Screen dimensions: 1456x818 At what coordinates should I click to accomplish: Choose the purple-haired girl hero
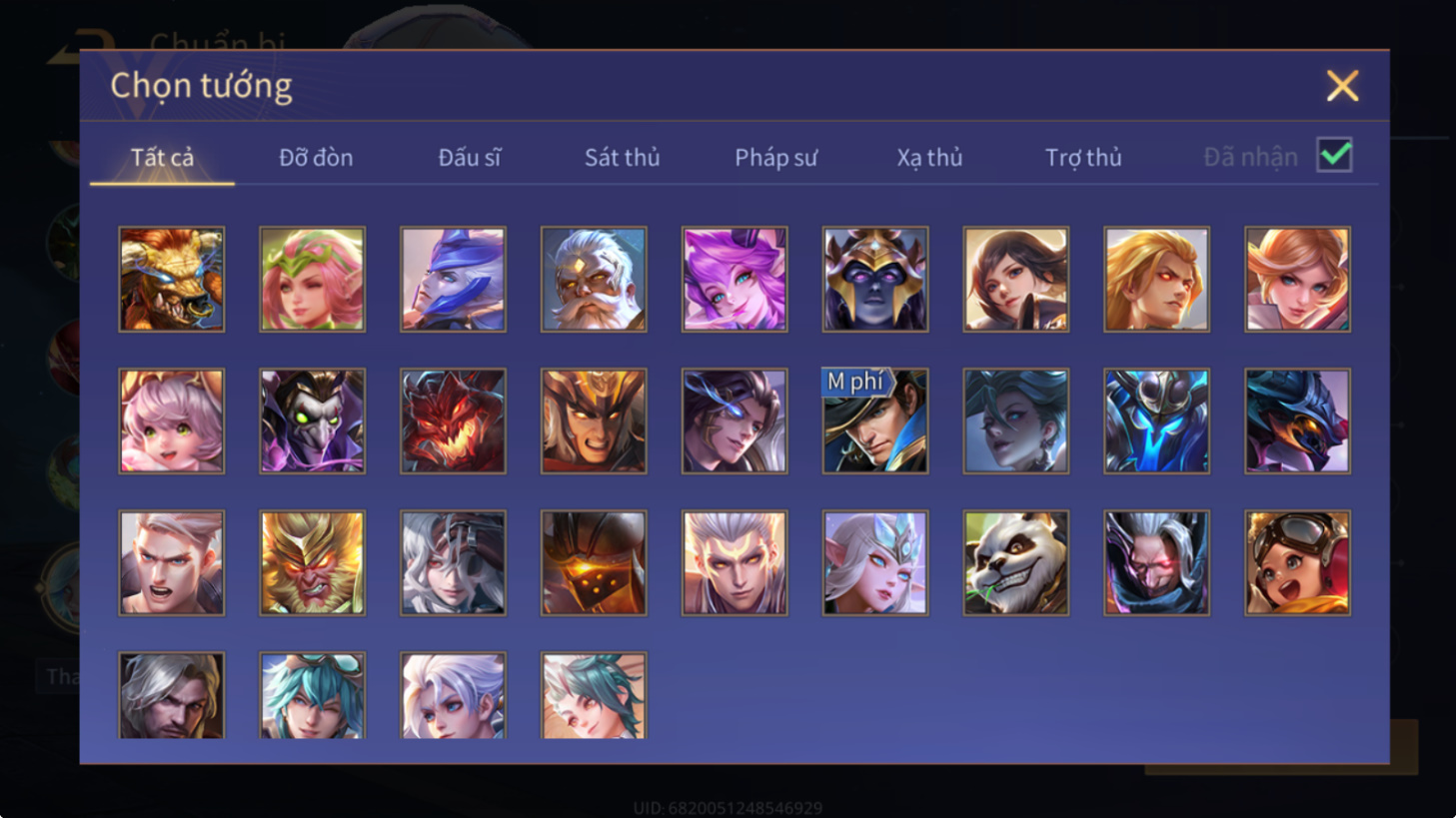click(734, 279)
